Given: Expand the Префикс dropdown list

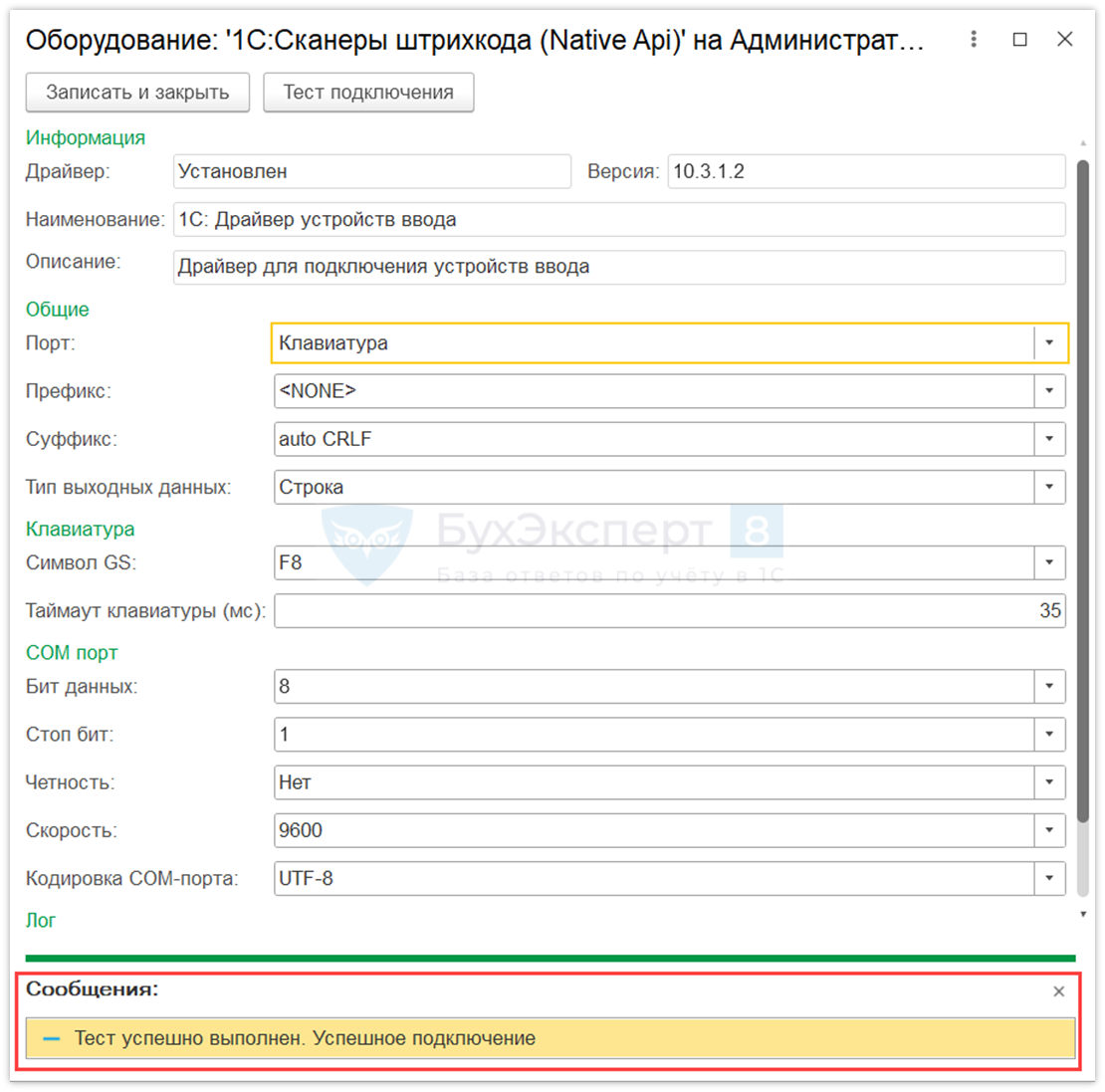Looking at the screenshot, I should (x=1049, y=391).
